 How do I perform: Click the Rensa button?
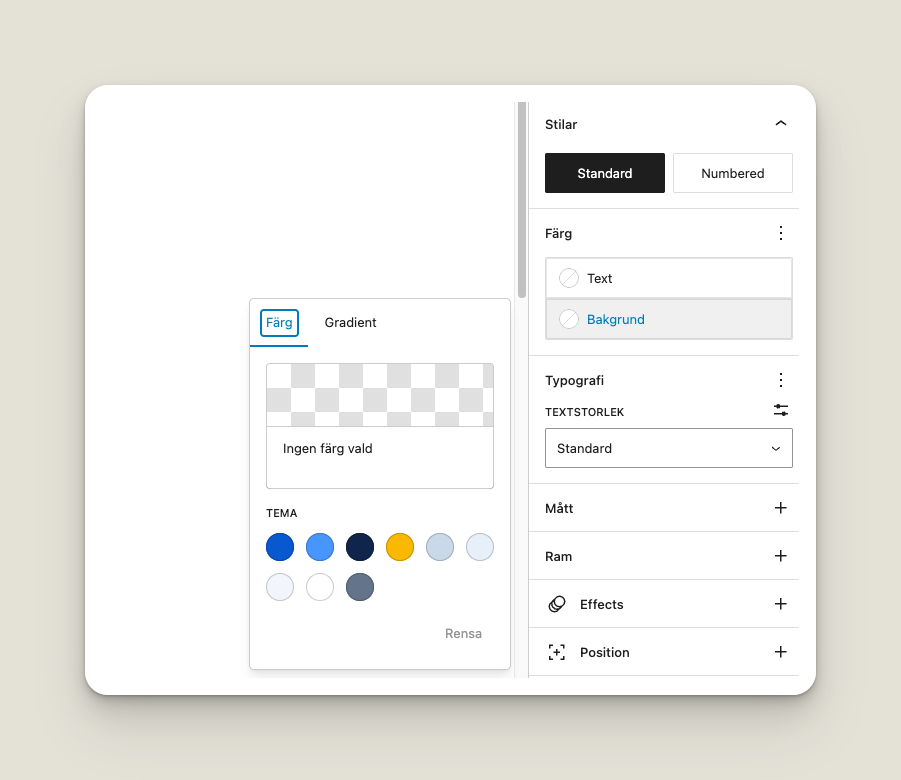pyautogui.click(x=463, y=633)
